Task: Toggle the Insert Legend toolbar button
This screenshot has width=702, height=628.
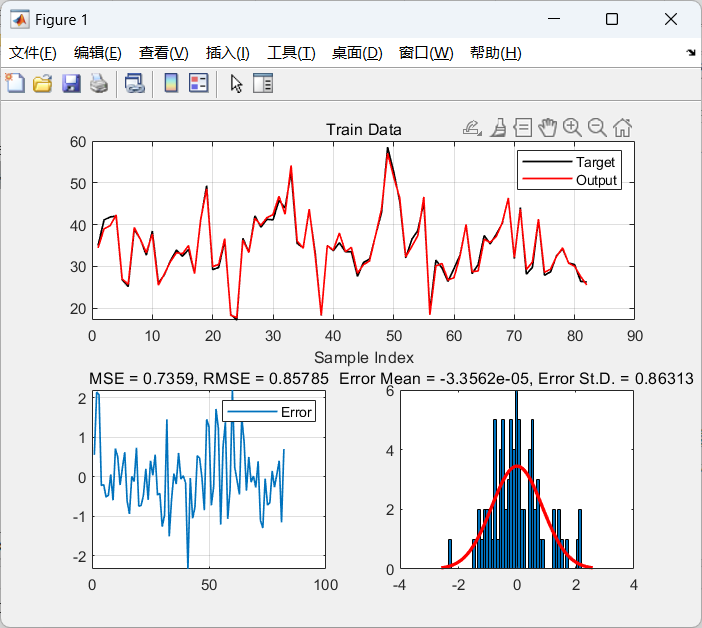Action: (198, 84)
